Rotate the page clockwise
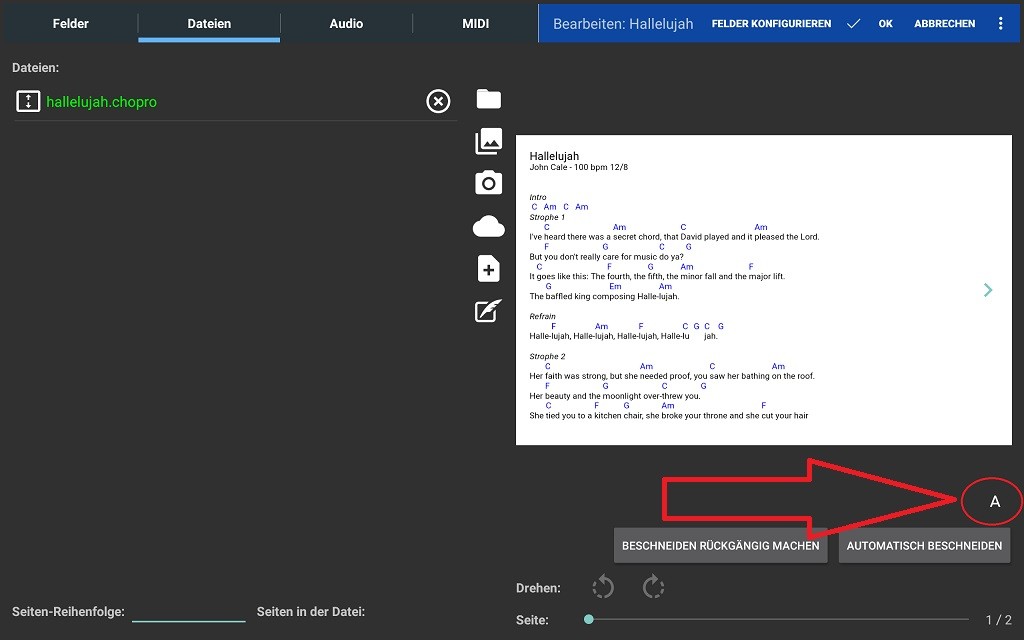The image size is (1024, 640). point(652,586)
